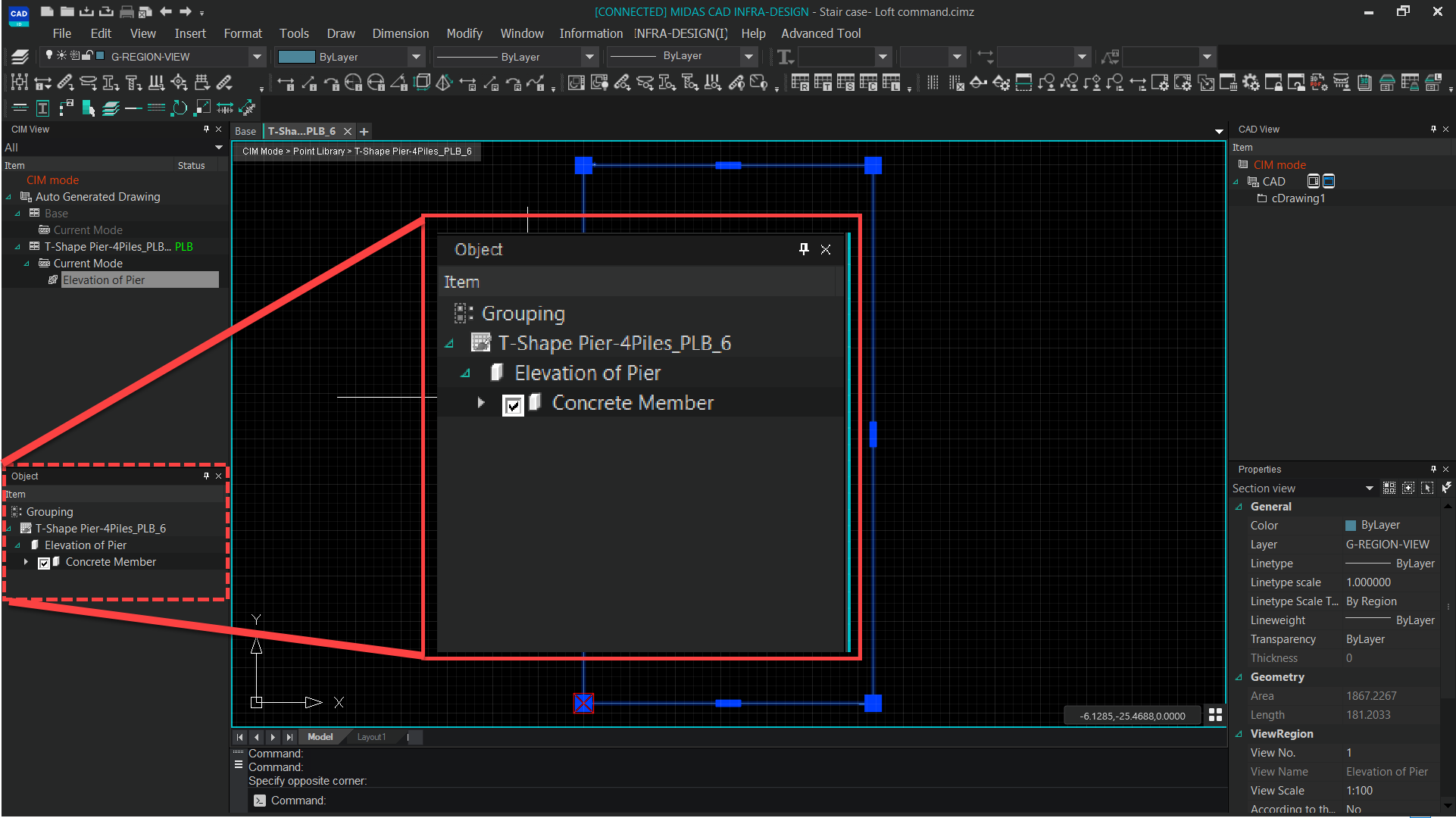Click the grid view icon beside coordinates
Screen dimensions: 1456x818
pyautogui.click(x=1215, y=715)
